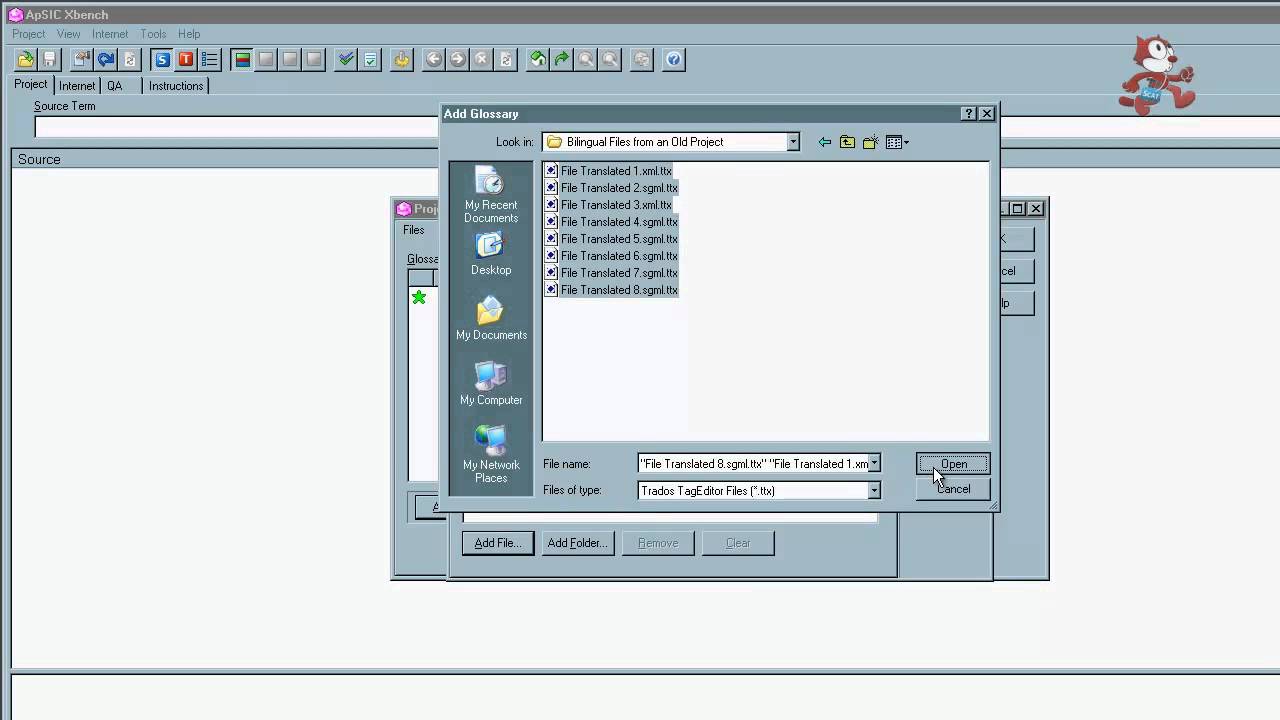
Task: Click the blue curved arrow toolbar icon
Action: click(106, 60)
